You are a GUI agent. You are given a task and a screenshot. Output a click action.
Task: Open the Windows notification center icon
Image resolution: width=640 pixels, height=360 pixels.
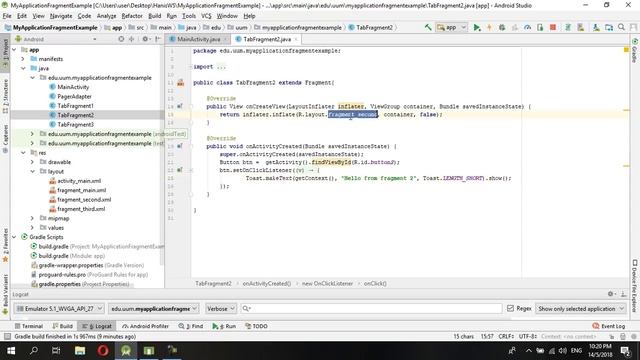coord(625,350)
